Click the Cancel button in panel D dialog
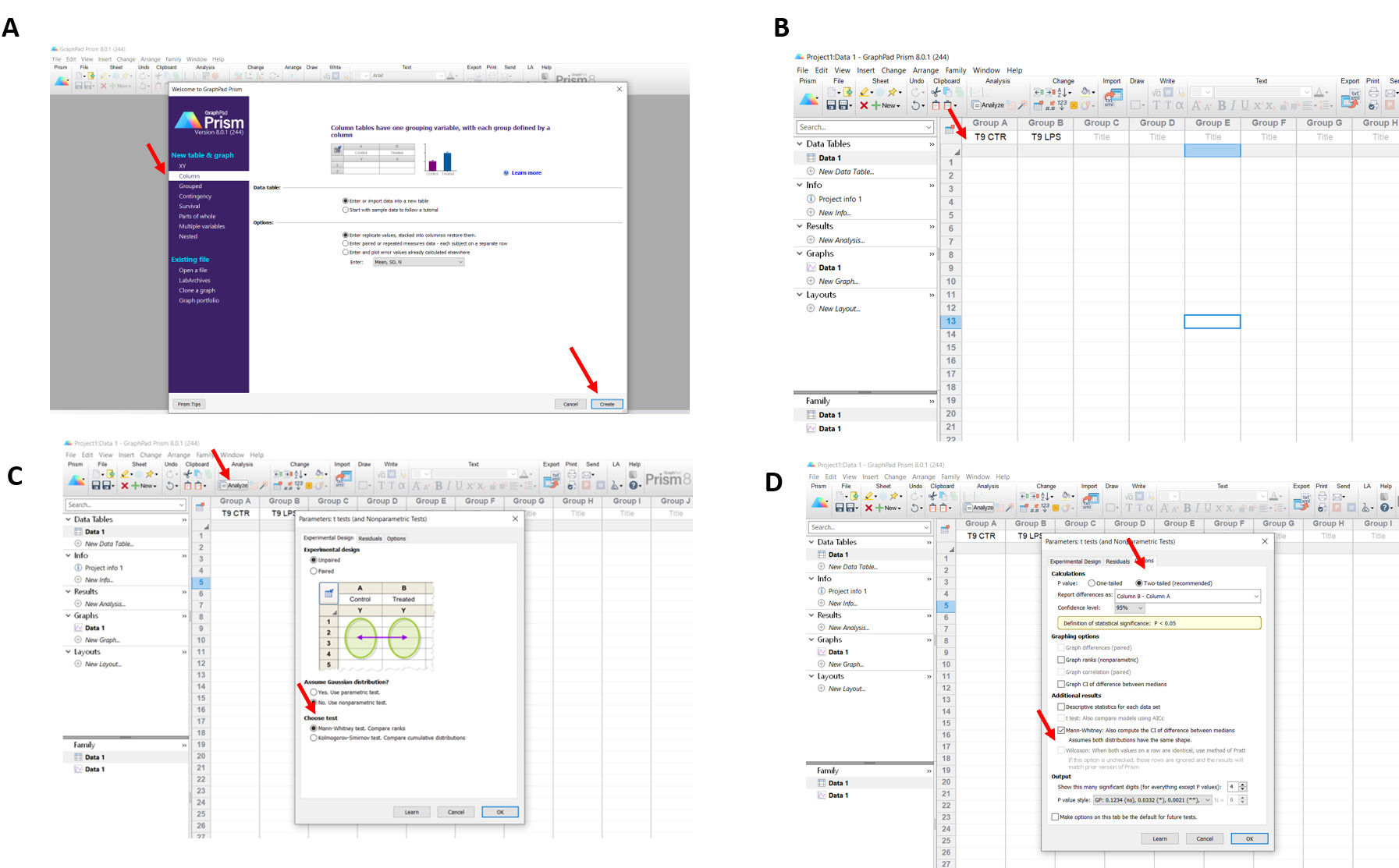 (x=1205, y=838)
